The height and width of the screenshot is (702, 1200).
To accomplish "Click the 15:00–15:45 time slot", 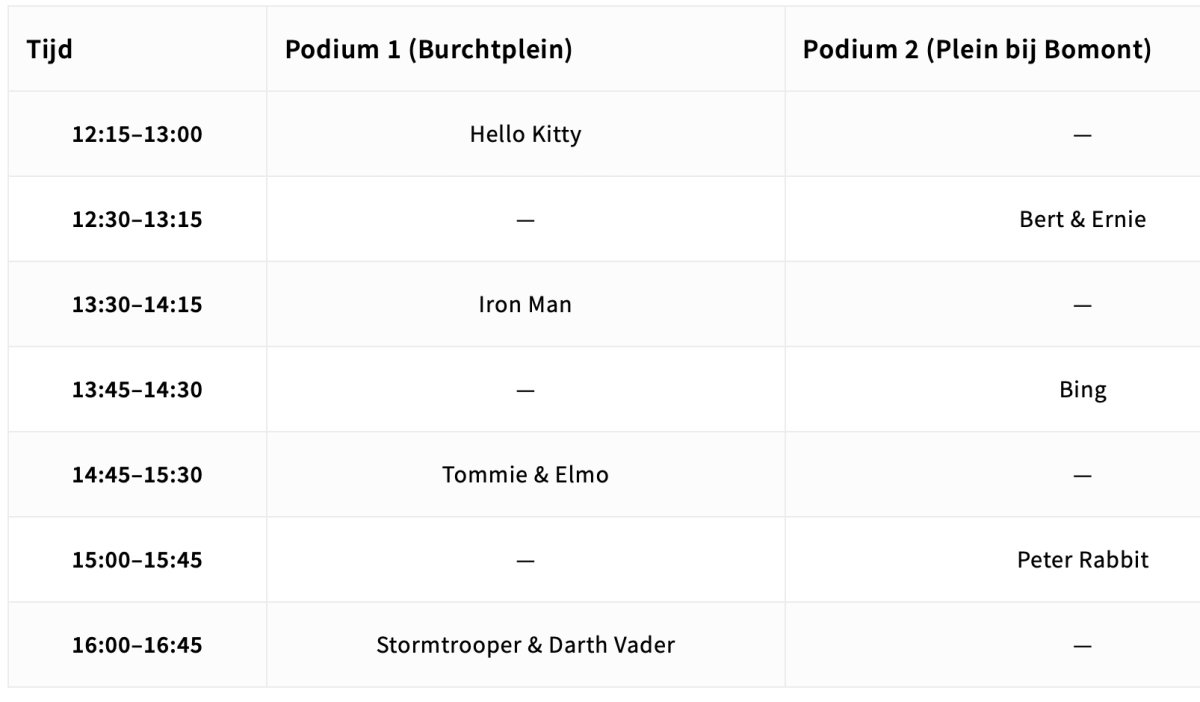I will [137, 559].
